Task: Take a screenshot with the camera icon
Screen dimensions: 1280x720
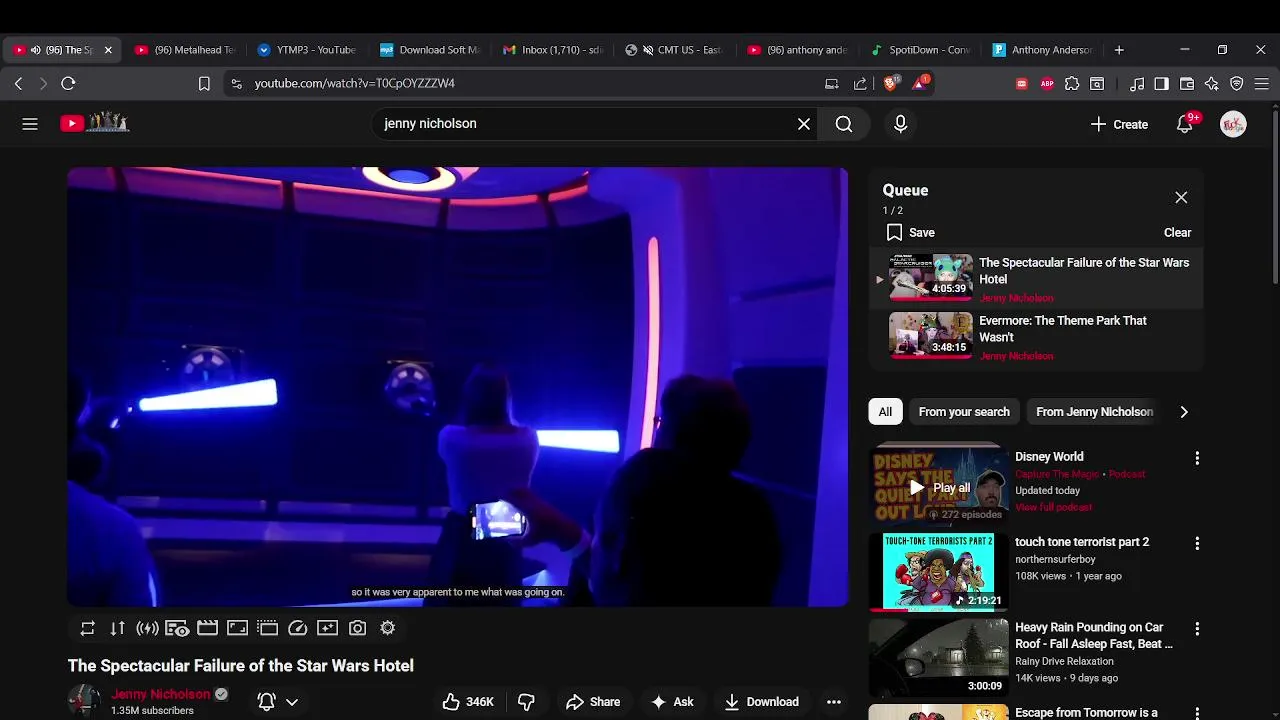Action: (357, 628)
